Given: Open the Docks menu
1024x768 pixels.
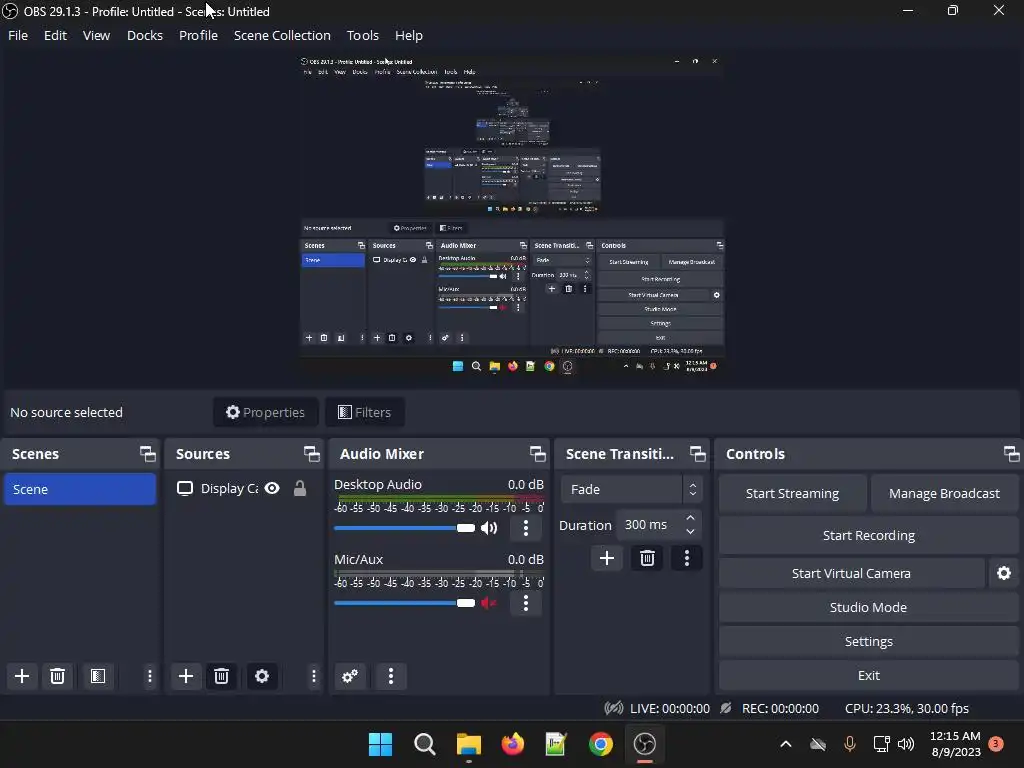Looking at the screenshot, I should pyautogui.click(x=145, y=35).
